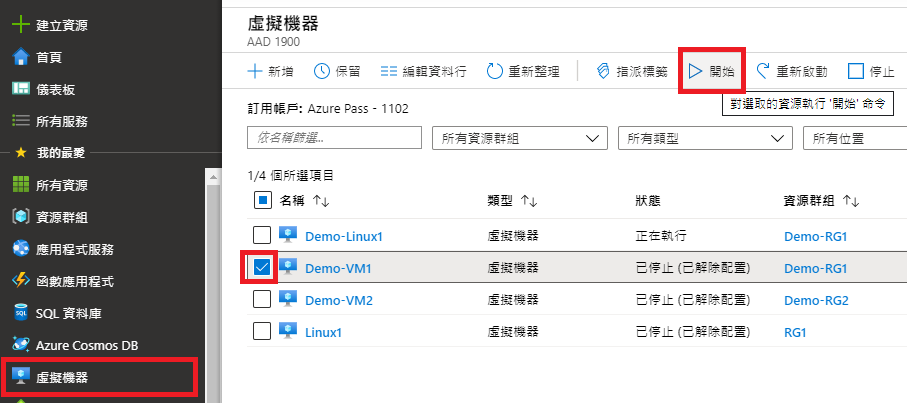Click the sidebar vertical scrollbar
The height and width of the screenshot is (403, 907).
click(212, 280)
